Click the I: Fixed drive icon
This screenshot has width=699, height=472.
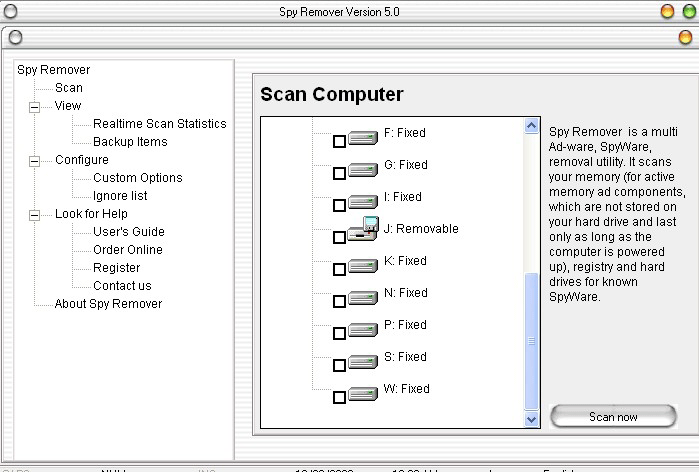coord(363,202)
